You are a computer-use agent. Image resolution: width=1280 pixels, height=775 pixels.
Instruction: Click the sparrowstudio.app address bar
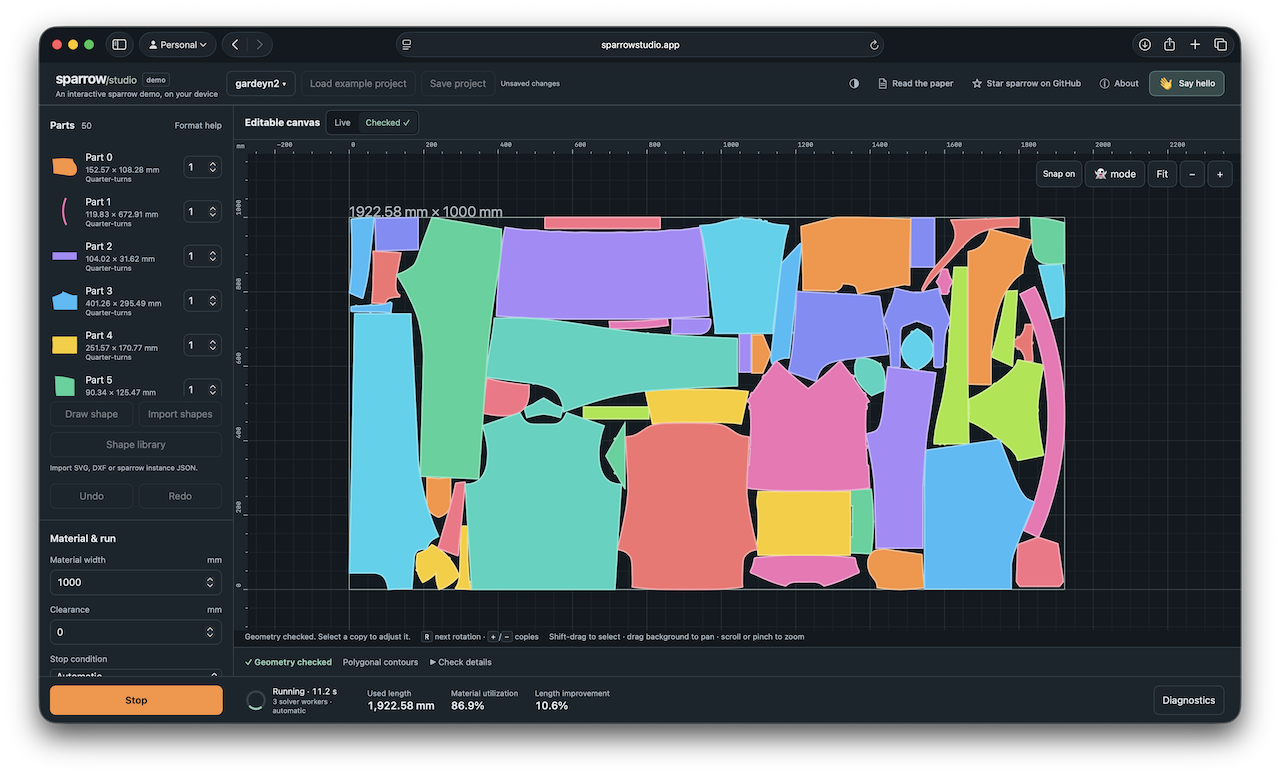(x=640, y=45)
